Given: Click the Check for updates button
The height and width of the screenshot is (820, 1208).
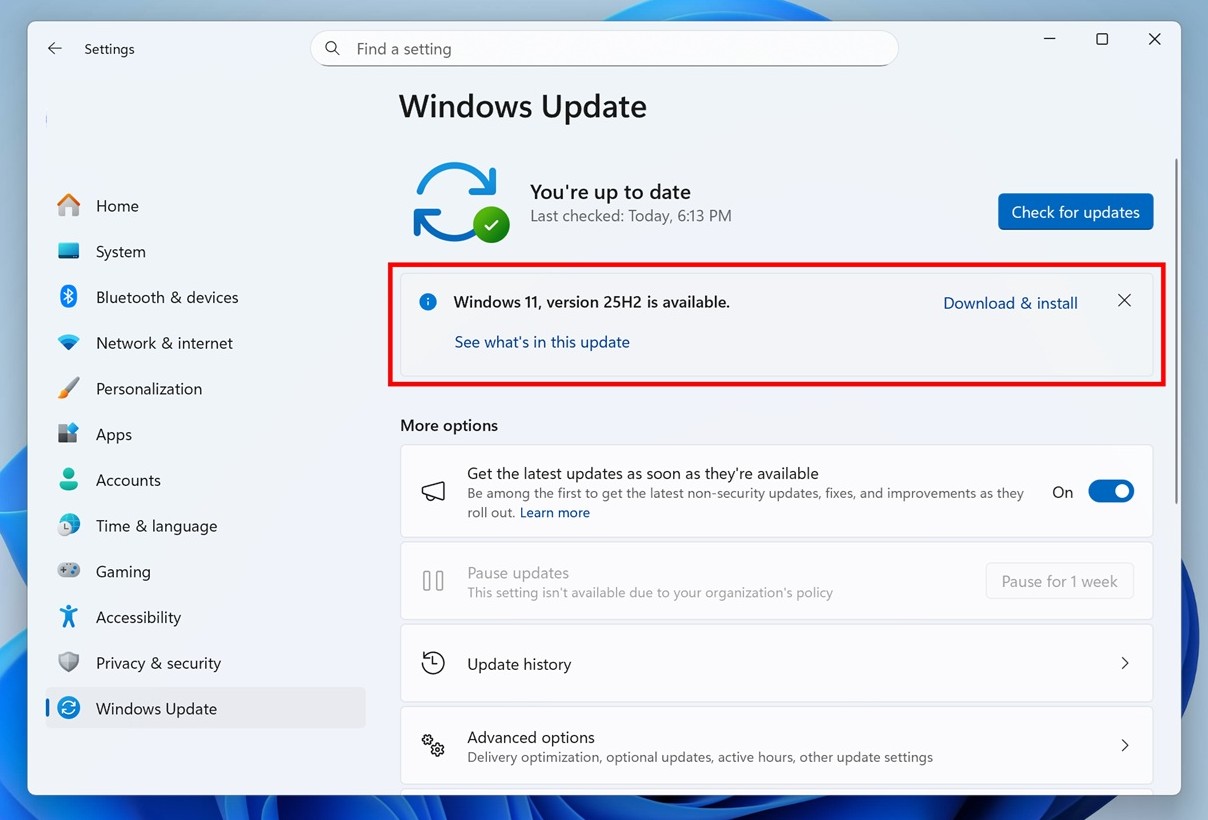Looking at the screenshot, I should coord(1075,212).
